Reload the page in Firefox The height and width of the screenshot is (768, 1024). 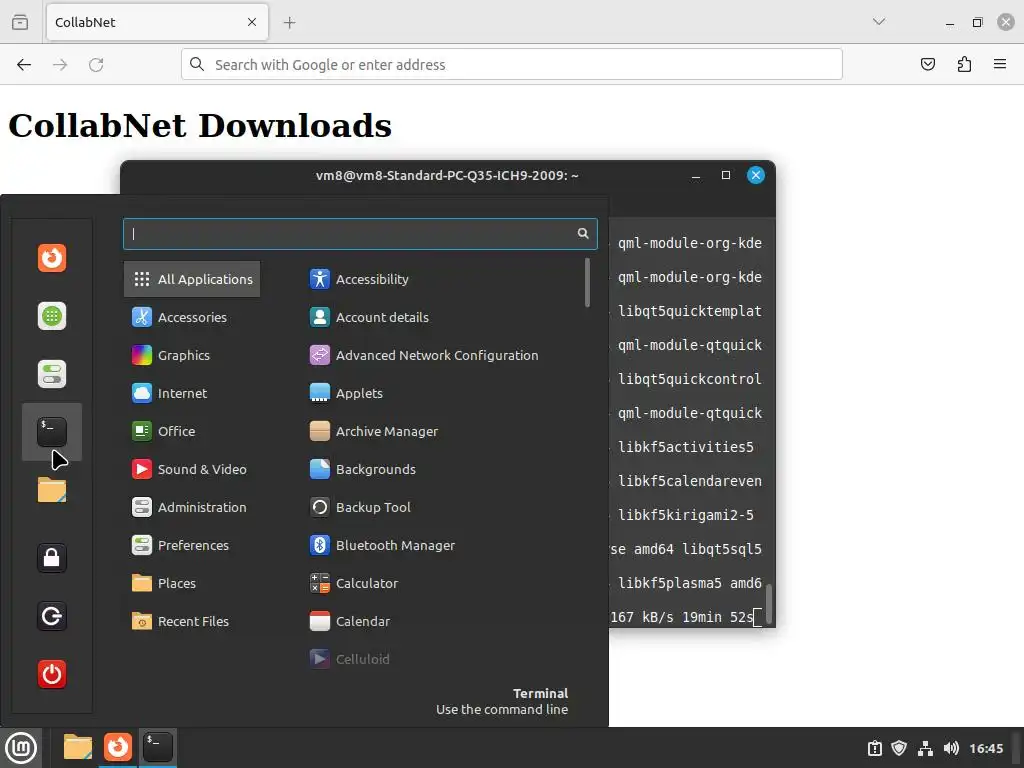(x=96, y=65)
